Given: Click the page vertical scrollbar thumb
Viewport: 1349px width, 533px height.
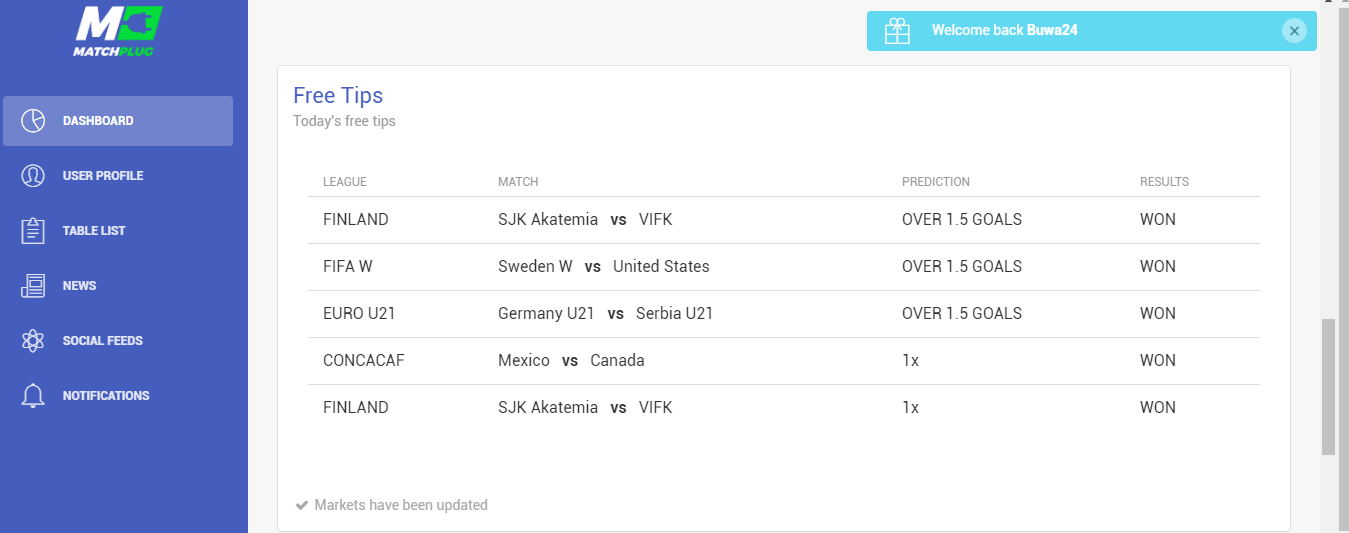Looking at the screenshot, I should pos(1328,387).
